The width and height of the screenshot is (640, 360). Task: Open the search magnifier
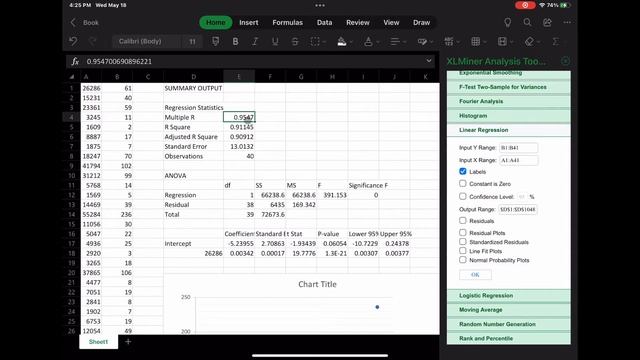click(527, 22)
